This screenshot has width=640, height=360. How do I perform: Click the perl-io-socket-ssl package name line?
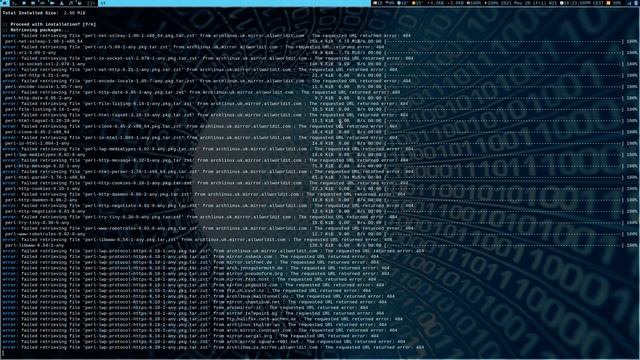point(45,64)
